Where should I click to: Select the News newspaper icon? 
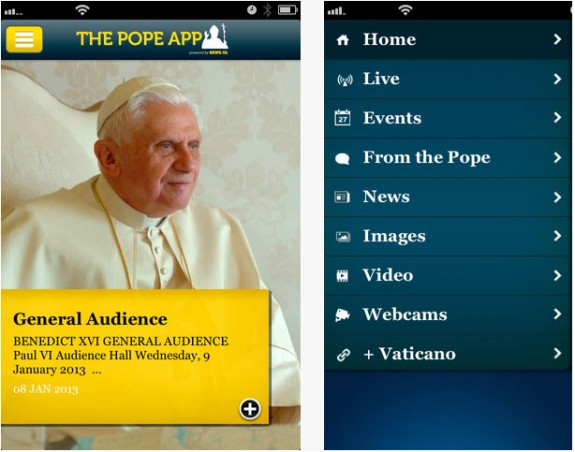(342, 197)
